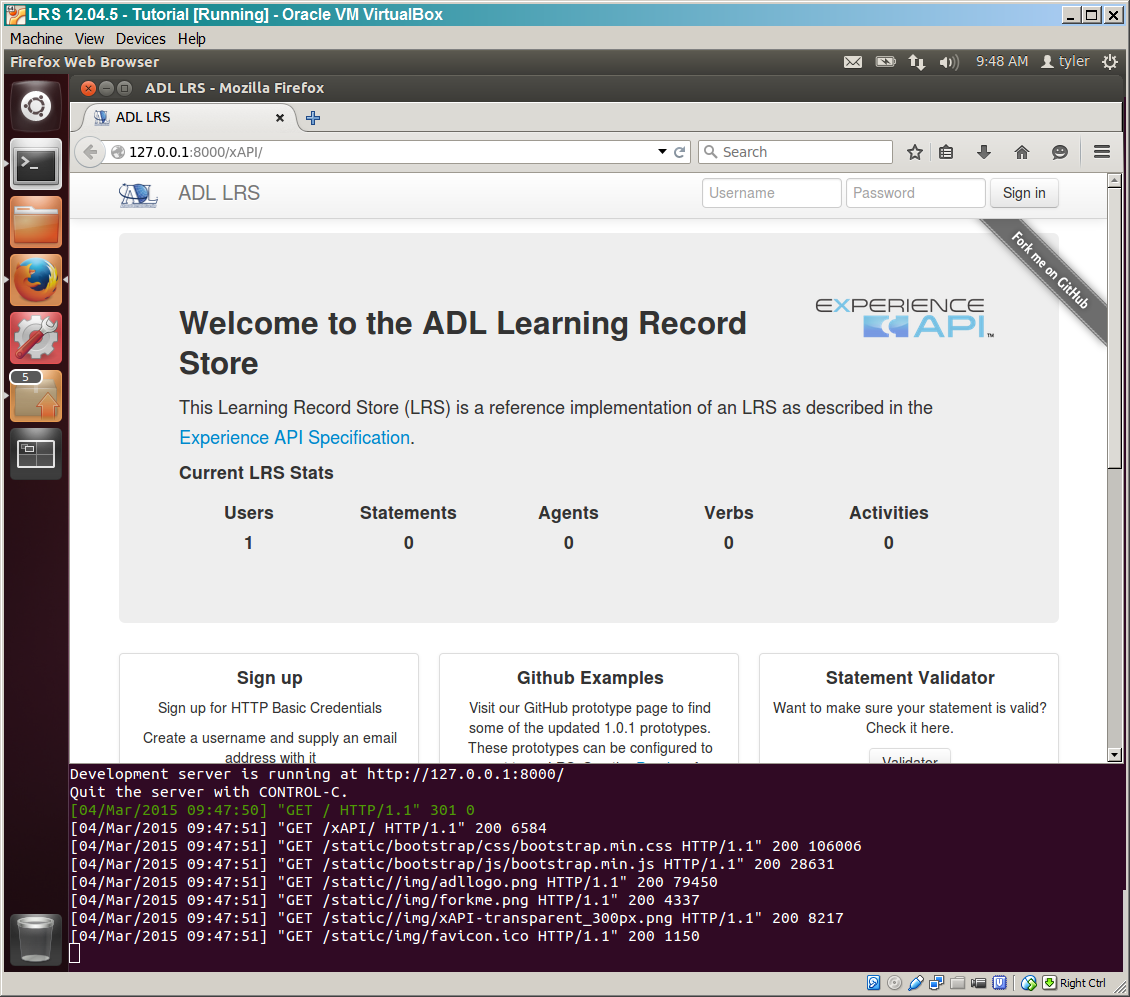Click the VirtualBox USB devices status icon
Screen dimensions: 1130x997
tap(916, 983)
